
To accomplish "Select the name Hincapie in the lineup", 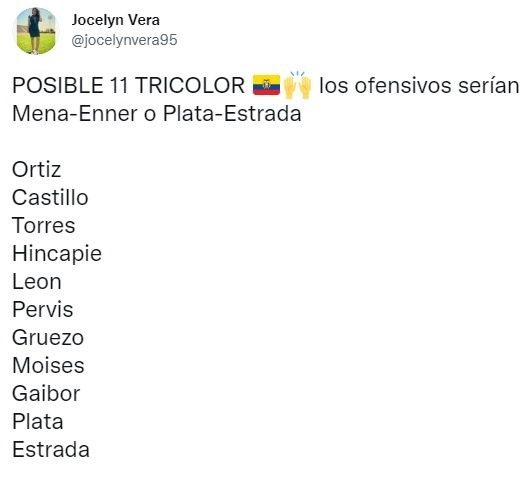I will (x=57, y=254).
